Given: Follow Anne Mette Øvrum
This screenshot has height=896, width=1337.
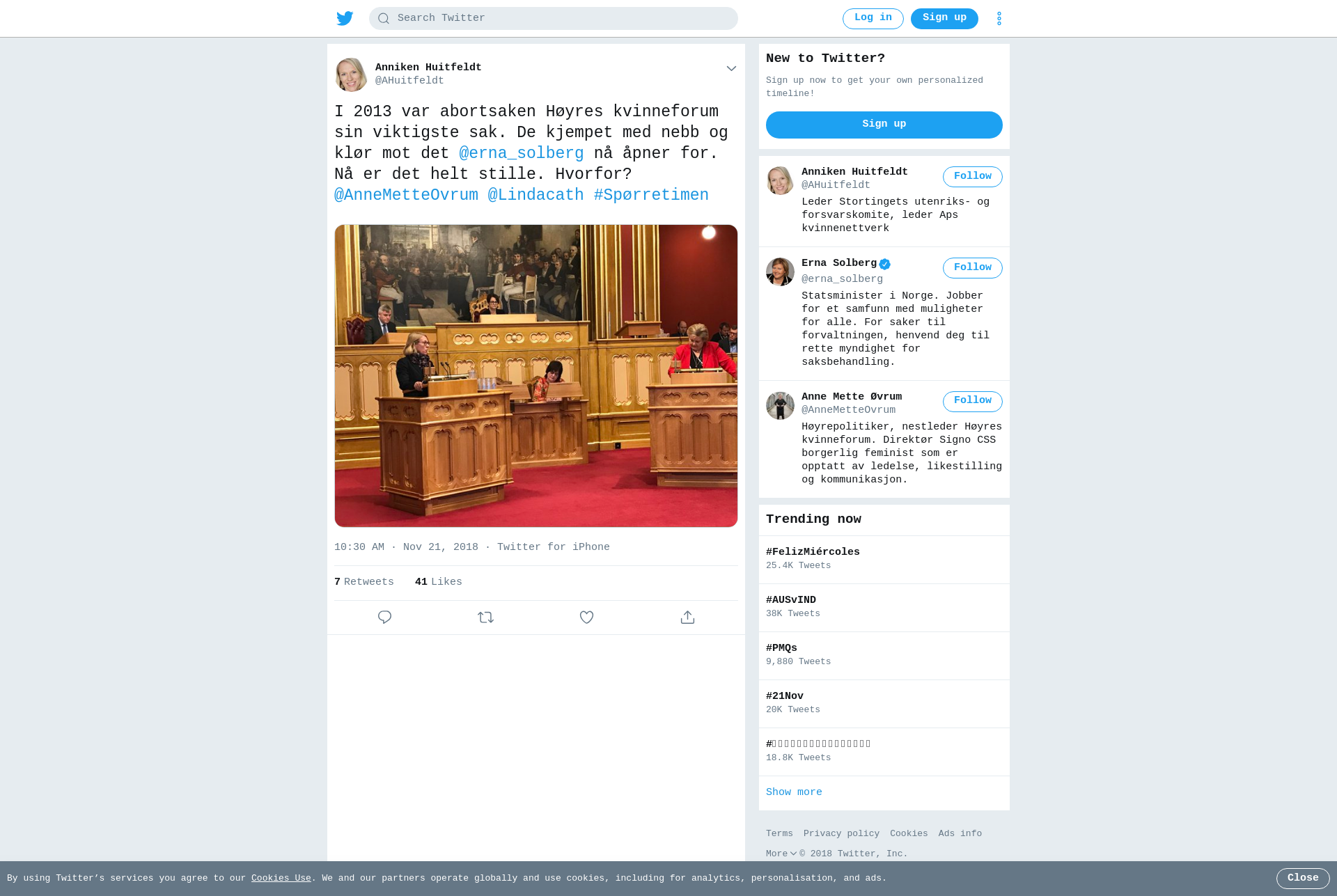Looking at the screenshot, I should 972,401.
